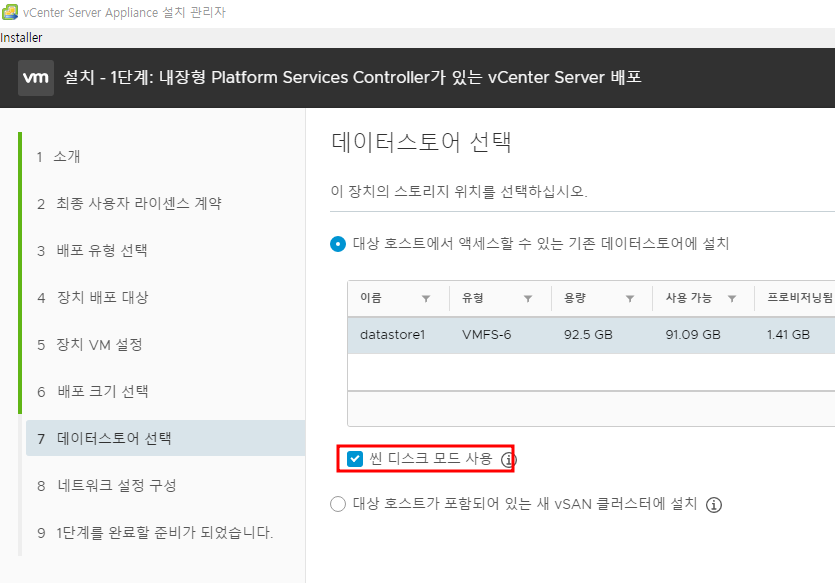The image size is (835, 583).
Task: Click the 데이터스토어 선택 page heading
Action: pos(421,142)
